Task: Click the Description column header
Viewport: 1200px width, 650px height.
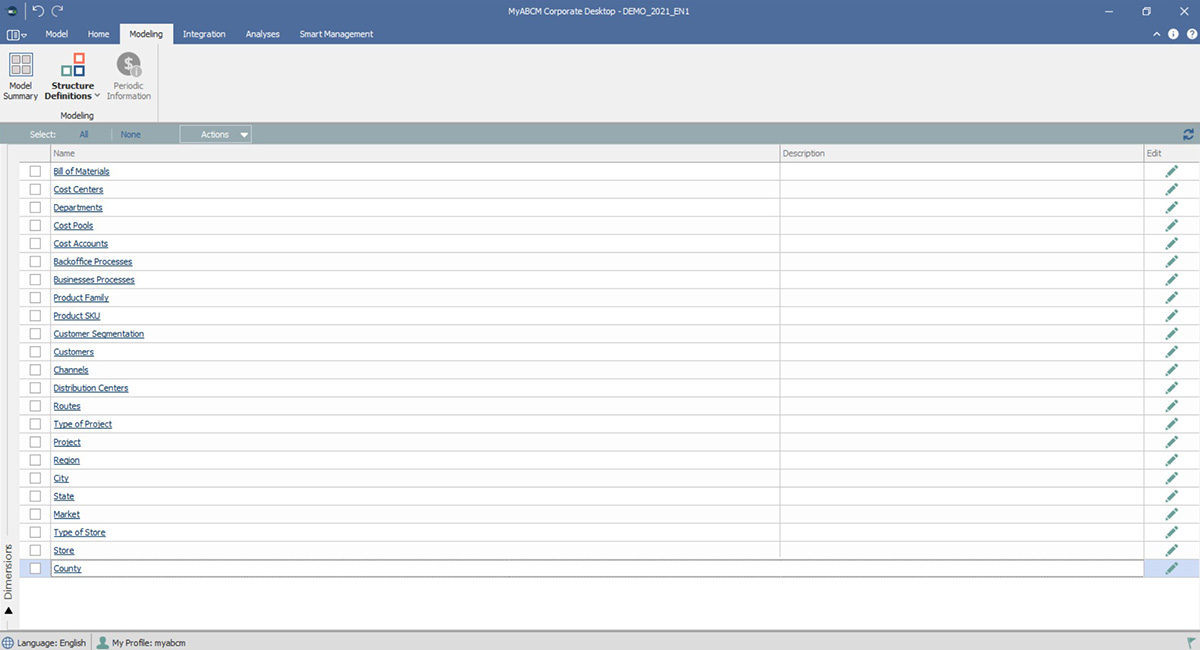Action: point(962,153)
